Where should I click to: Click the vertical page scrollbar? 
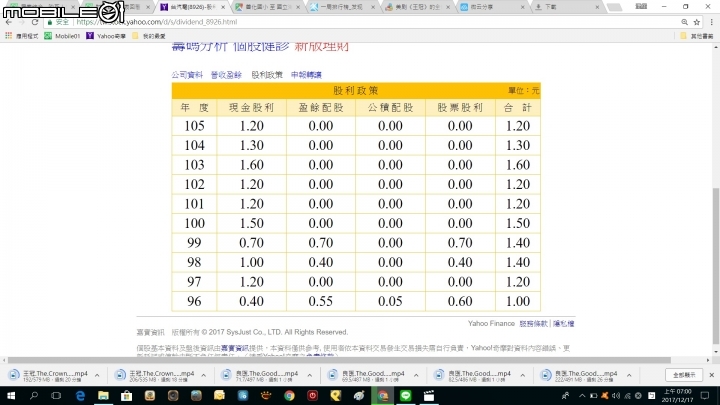point(715,265)
